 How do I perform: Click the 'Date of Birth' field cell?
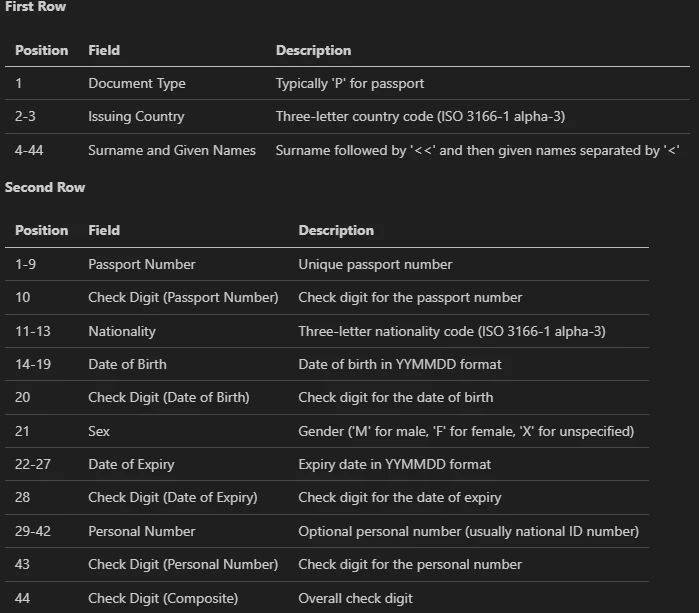pyautogui.click(x=128, y=364)
